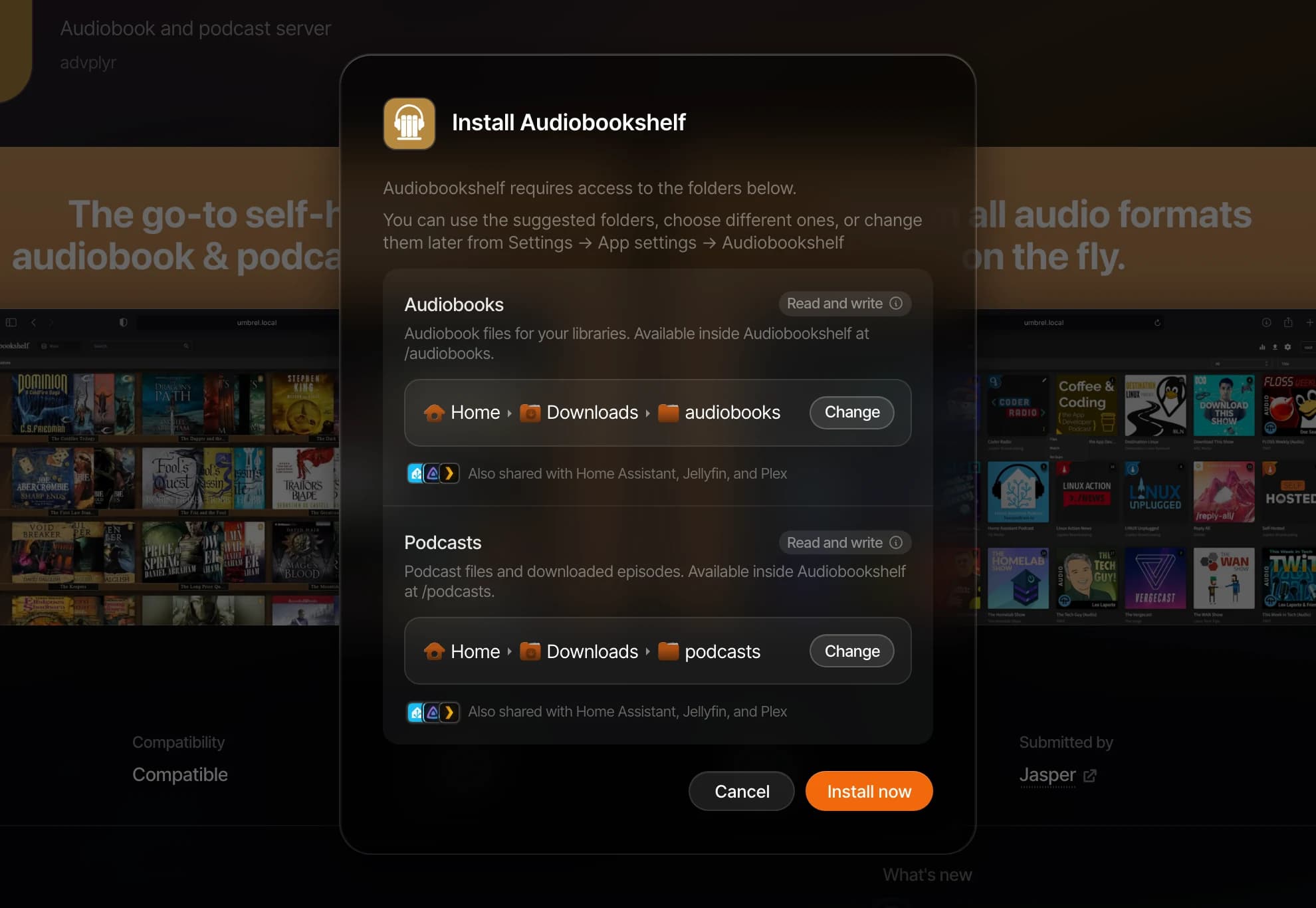Click the Home Assistant icon under Audiobooks folder
The height and width of the screenshot is (908, 1316).
pos(415,473)
